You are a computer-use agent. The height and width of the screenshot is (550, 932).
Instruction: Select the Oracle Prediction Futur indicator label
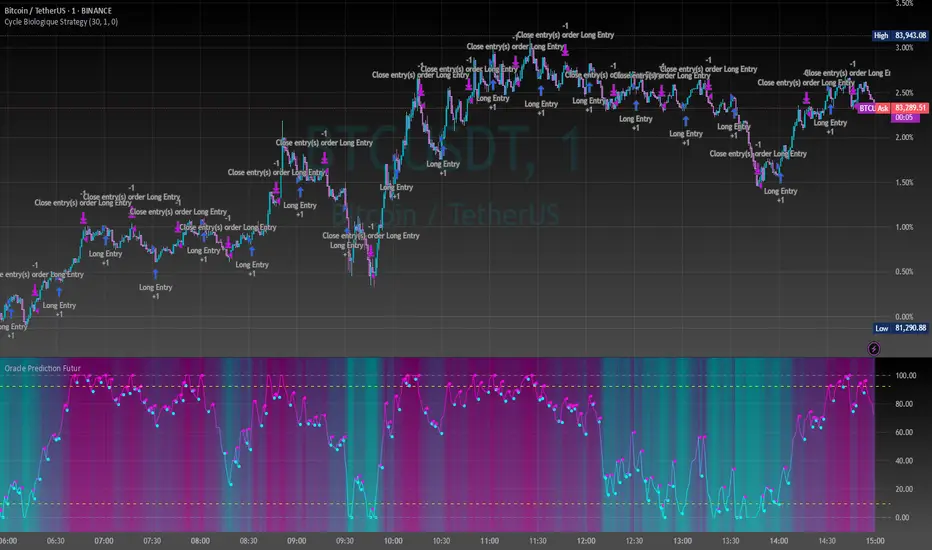(42, 368)
